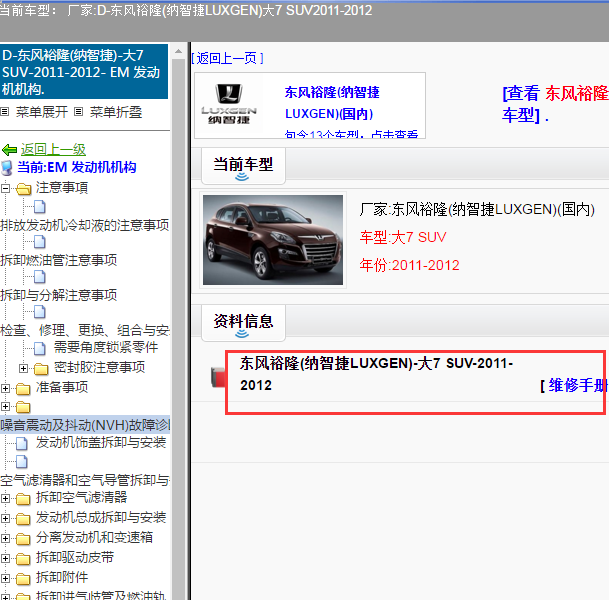Click the 拆卸空气滤清器 folder icon

coord(23,499)
